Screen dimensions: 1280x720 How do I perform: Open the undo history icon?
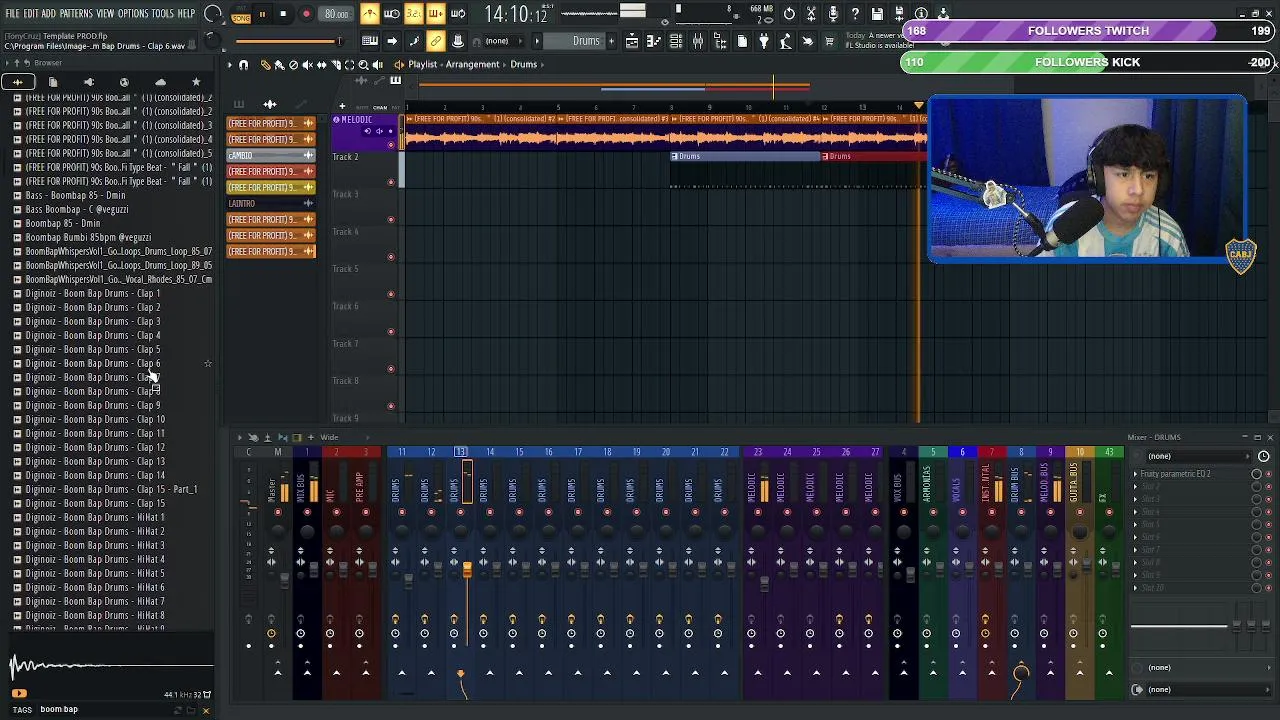(x=789, y=14)
